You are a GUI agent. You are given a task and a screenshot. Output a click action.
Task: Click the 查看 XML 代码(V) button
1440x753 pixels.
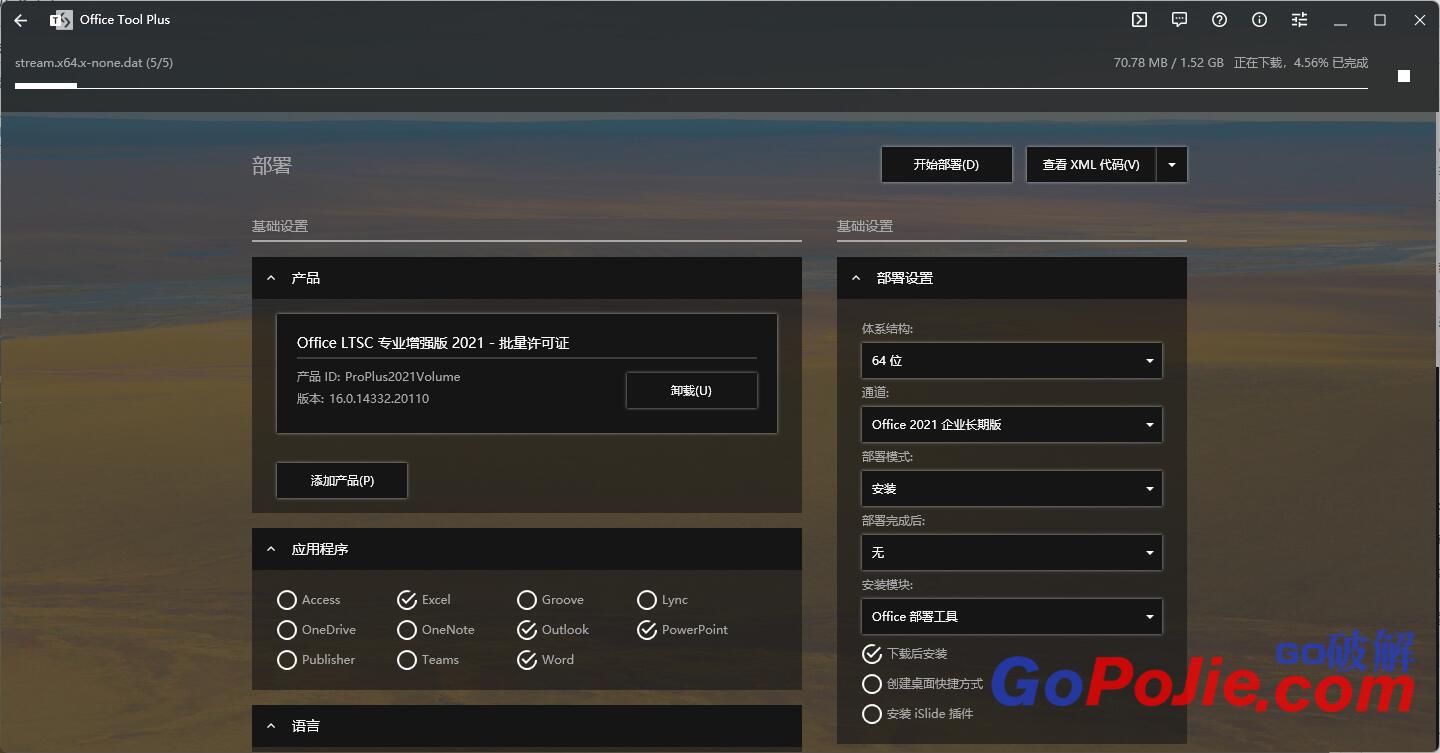[x=1091, y=165]
